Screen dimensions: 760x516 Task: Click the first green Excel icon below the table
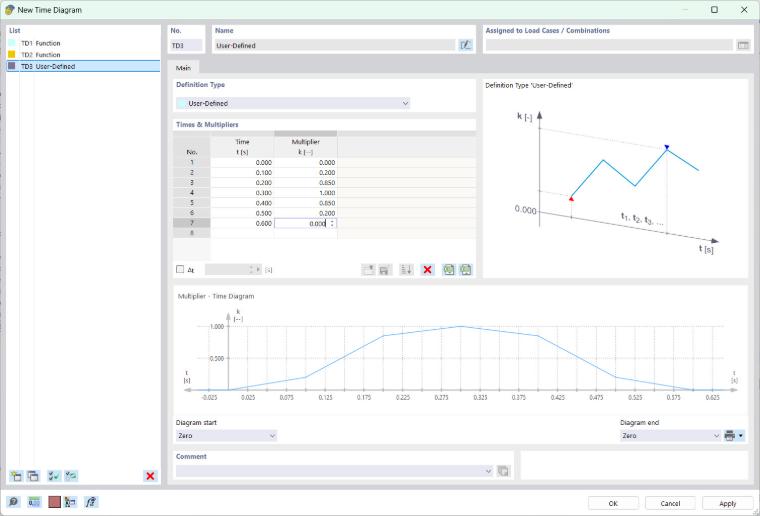449,270
